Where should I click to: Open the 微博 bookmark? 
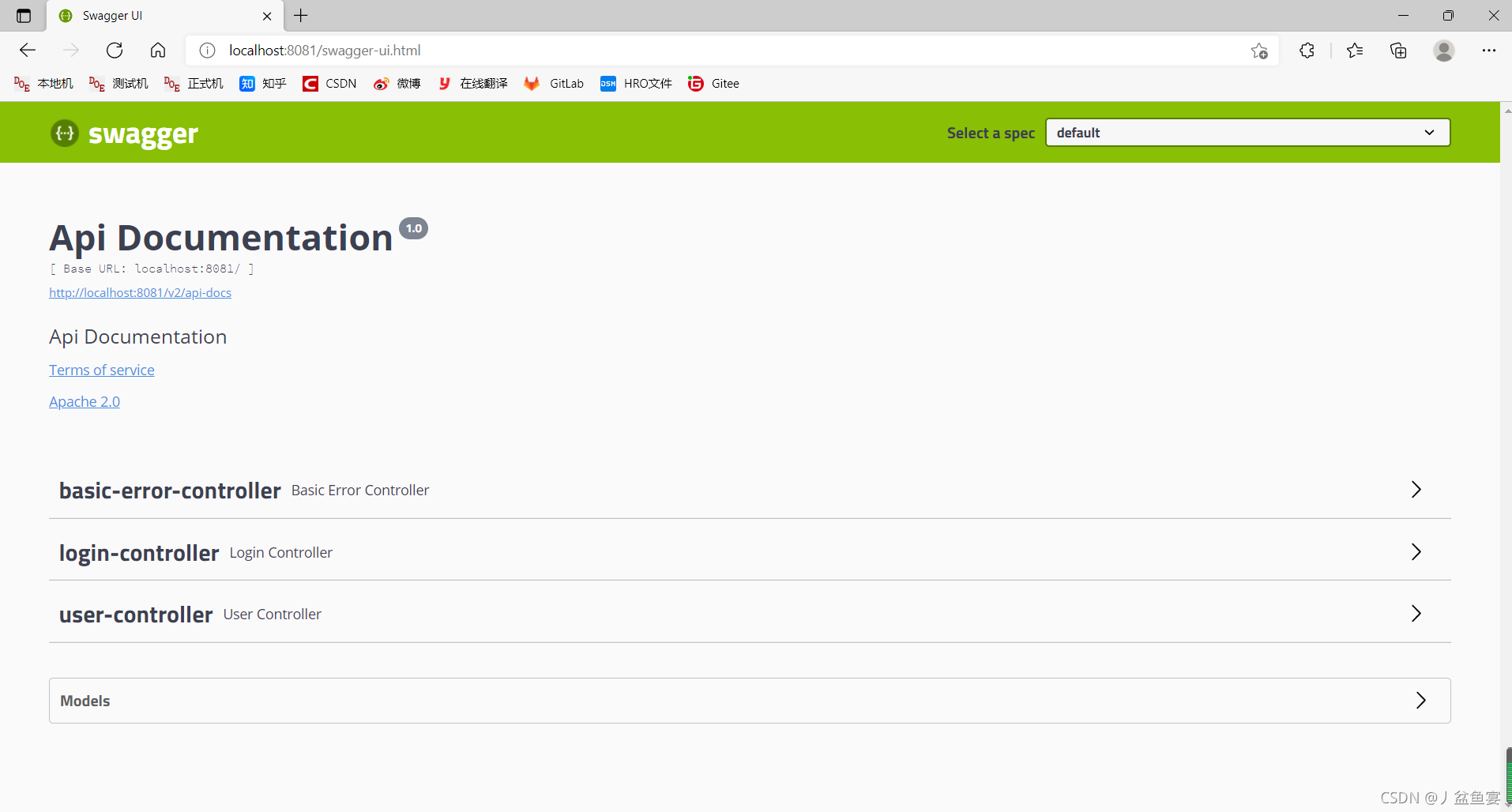pos(396,83)
